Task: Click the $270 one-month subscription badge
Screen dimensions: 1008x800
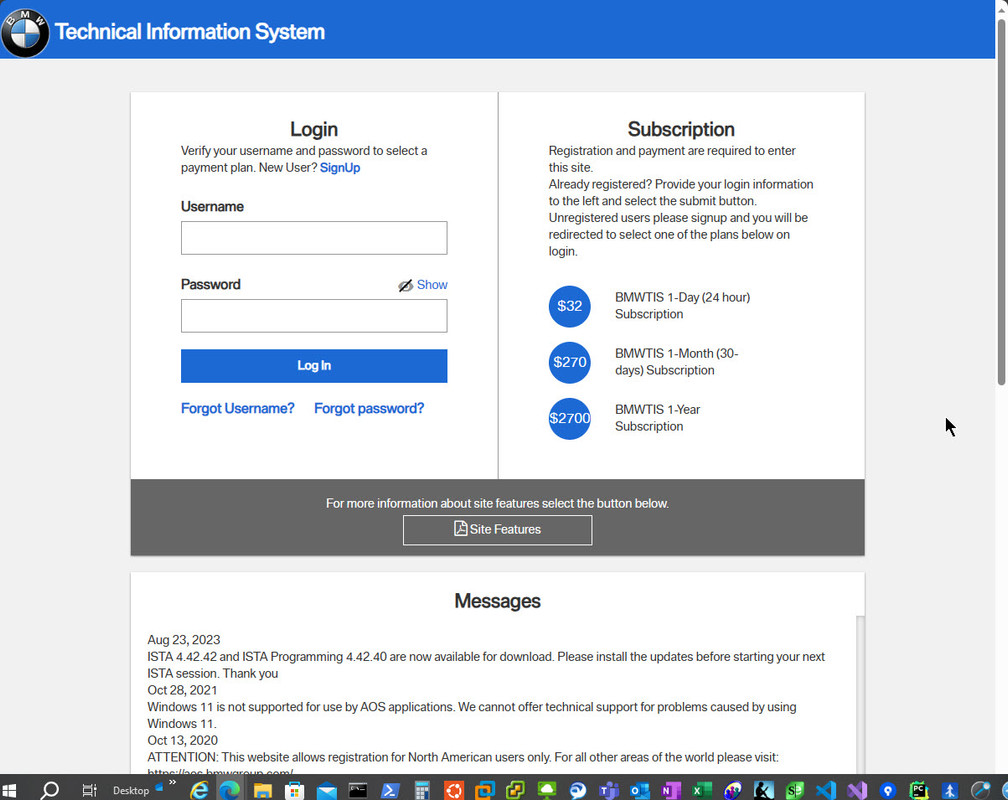Action: click(x=570, y=362)
